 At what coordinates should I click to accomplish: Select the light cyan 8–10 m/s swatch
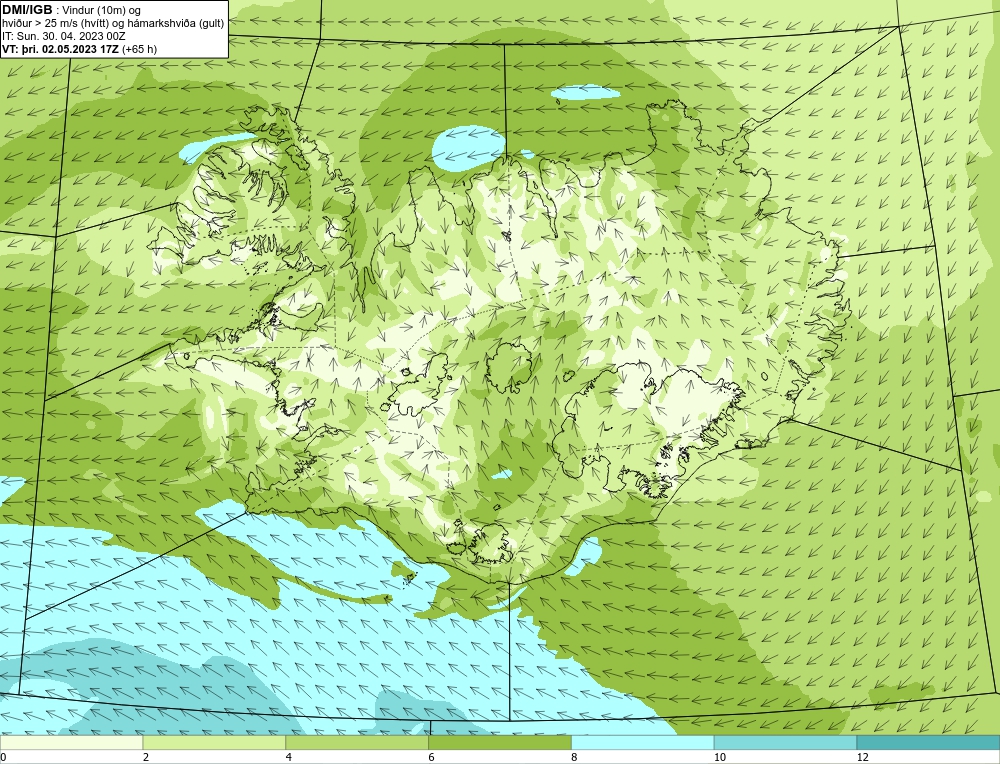click(x=643, y=742)
